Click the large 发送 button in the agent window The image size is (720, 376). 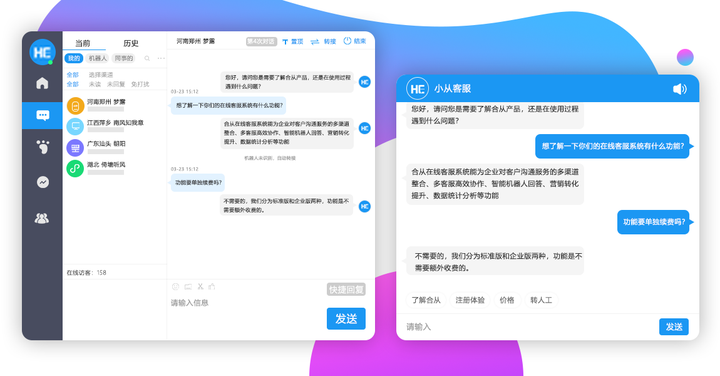(346, 319)
